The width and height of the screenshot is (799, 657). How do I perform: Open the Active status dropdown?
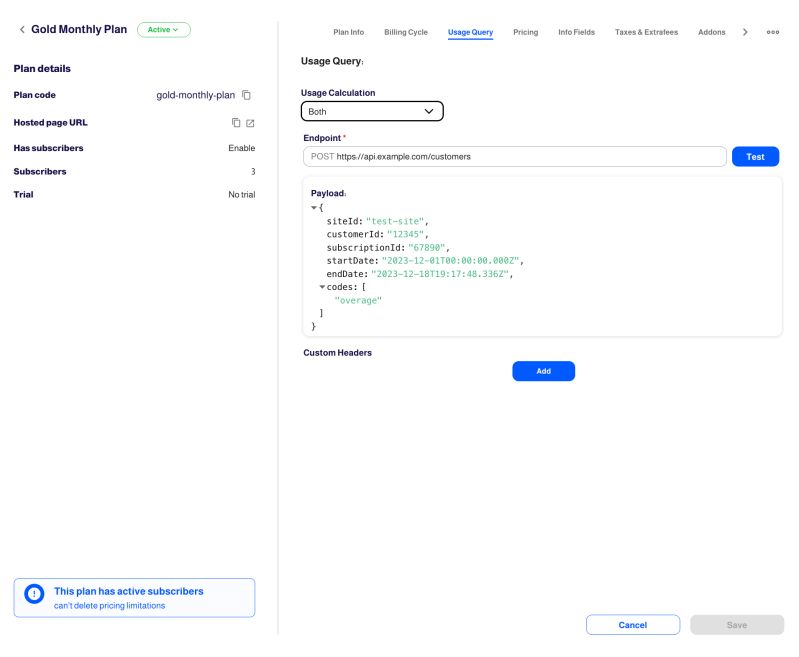164,30
